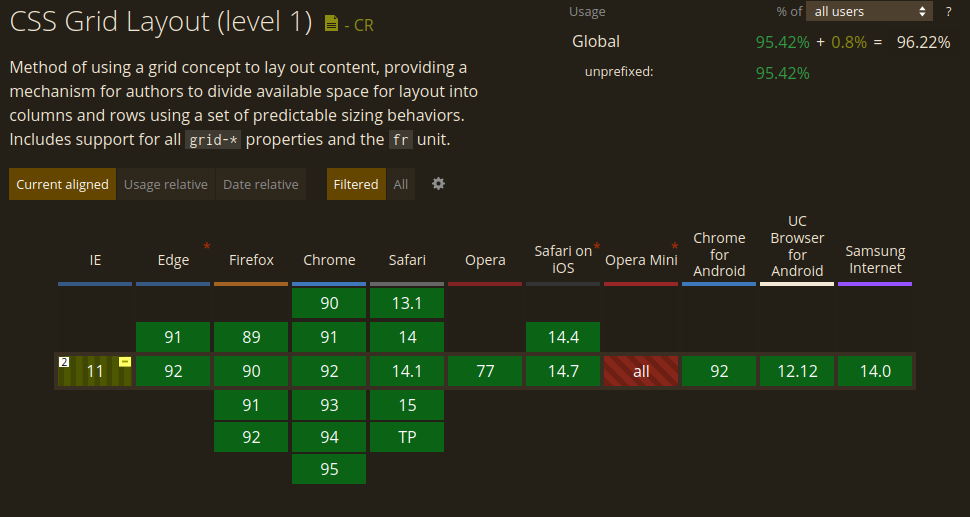
Task: Select the Filtered browser tab
Action: (x=356, y=185)
